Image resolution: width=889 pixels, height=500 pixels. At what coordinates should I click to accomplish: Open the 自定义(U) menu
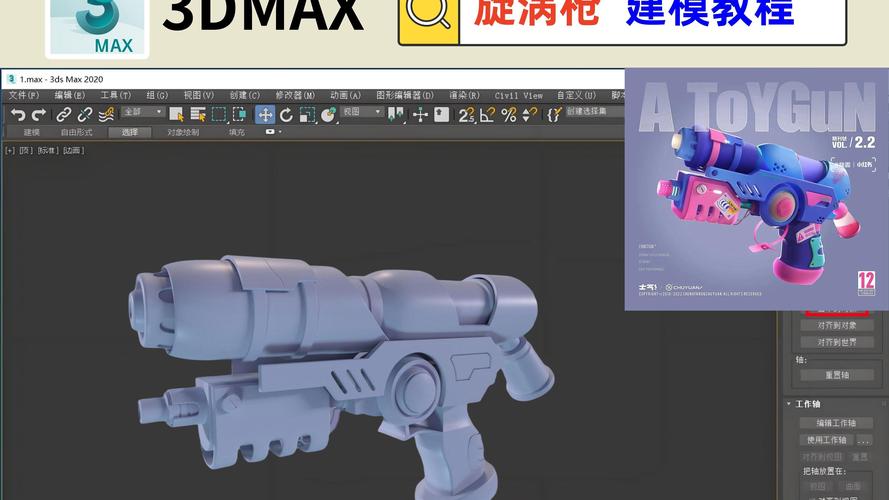[x=576, y=95]
